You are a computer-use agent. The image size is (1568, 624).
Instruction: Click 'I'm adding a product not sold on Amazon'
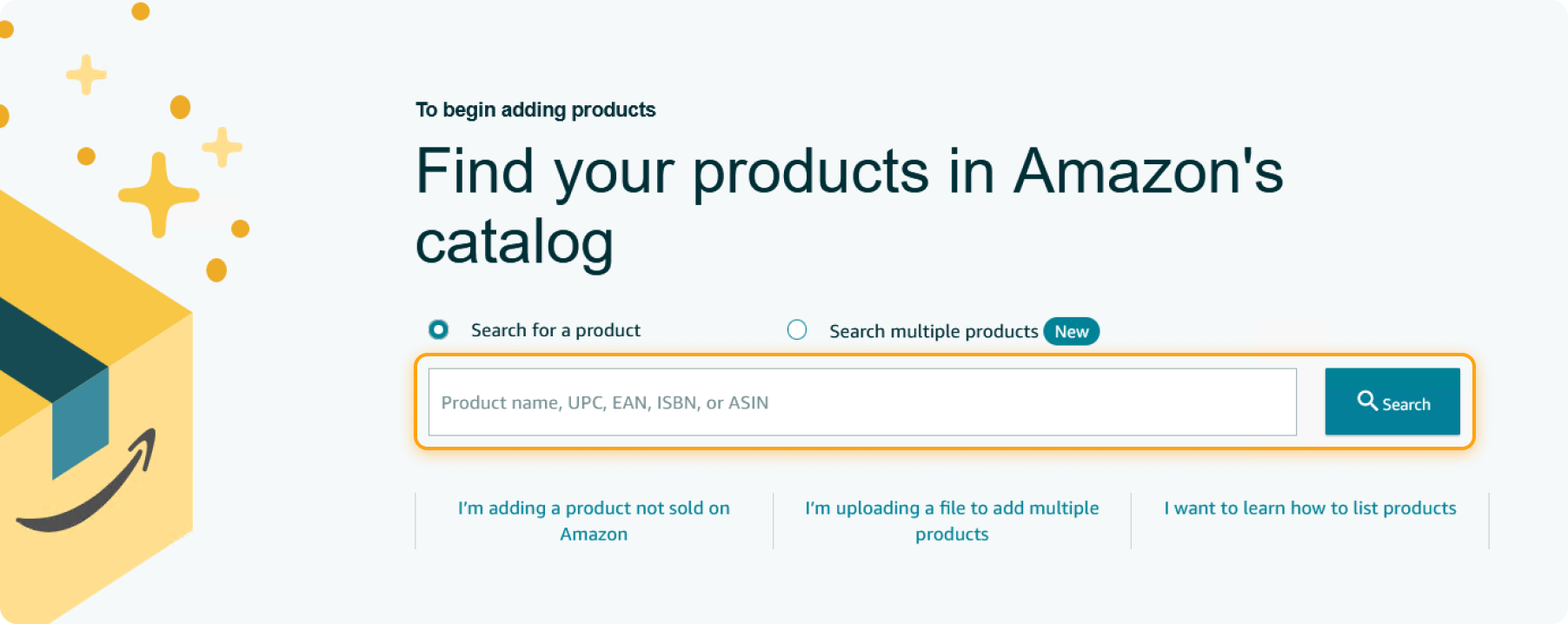click(593, 521)
